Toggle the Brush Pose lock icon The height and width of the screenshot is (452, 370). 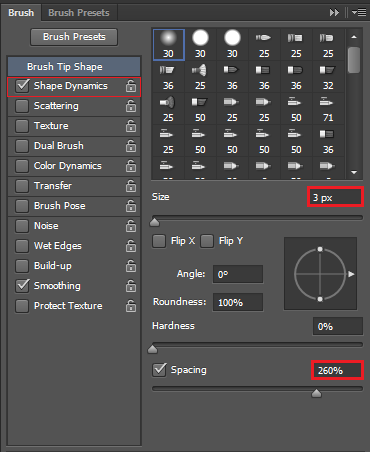point(131,206)
